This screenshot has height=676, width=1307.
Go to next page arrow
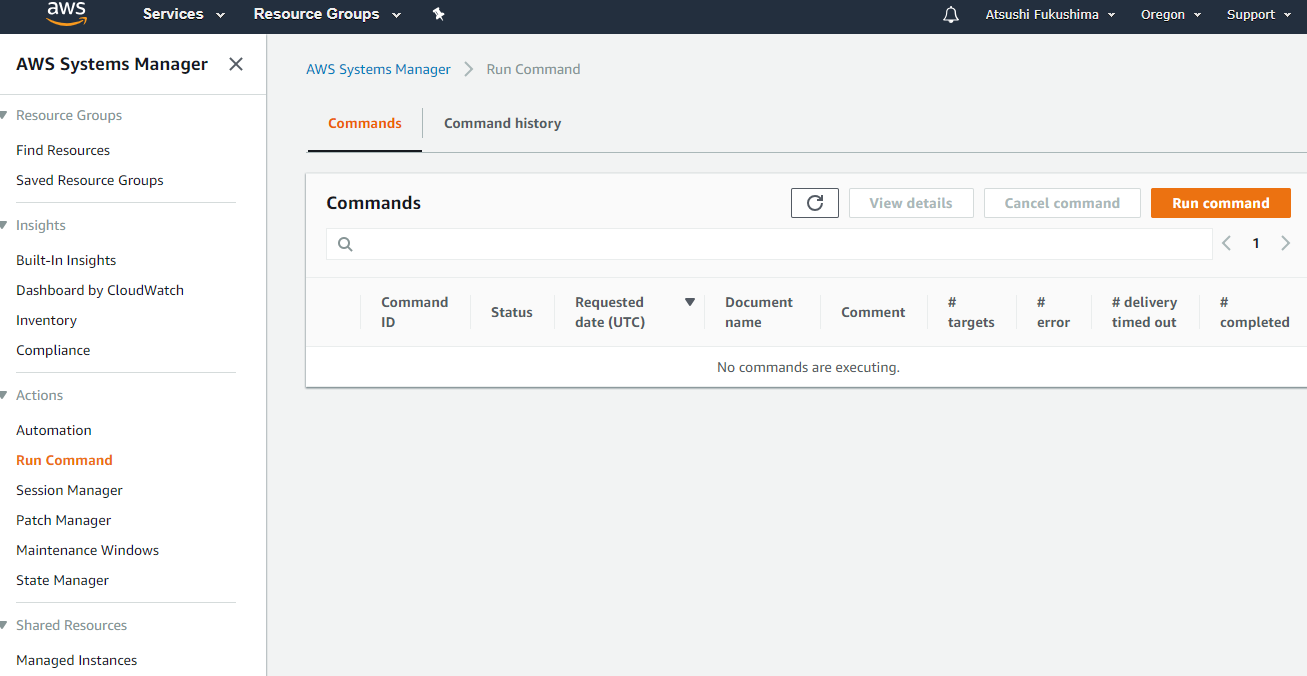pos(1285,243)
